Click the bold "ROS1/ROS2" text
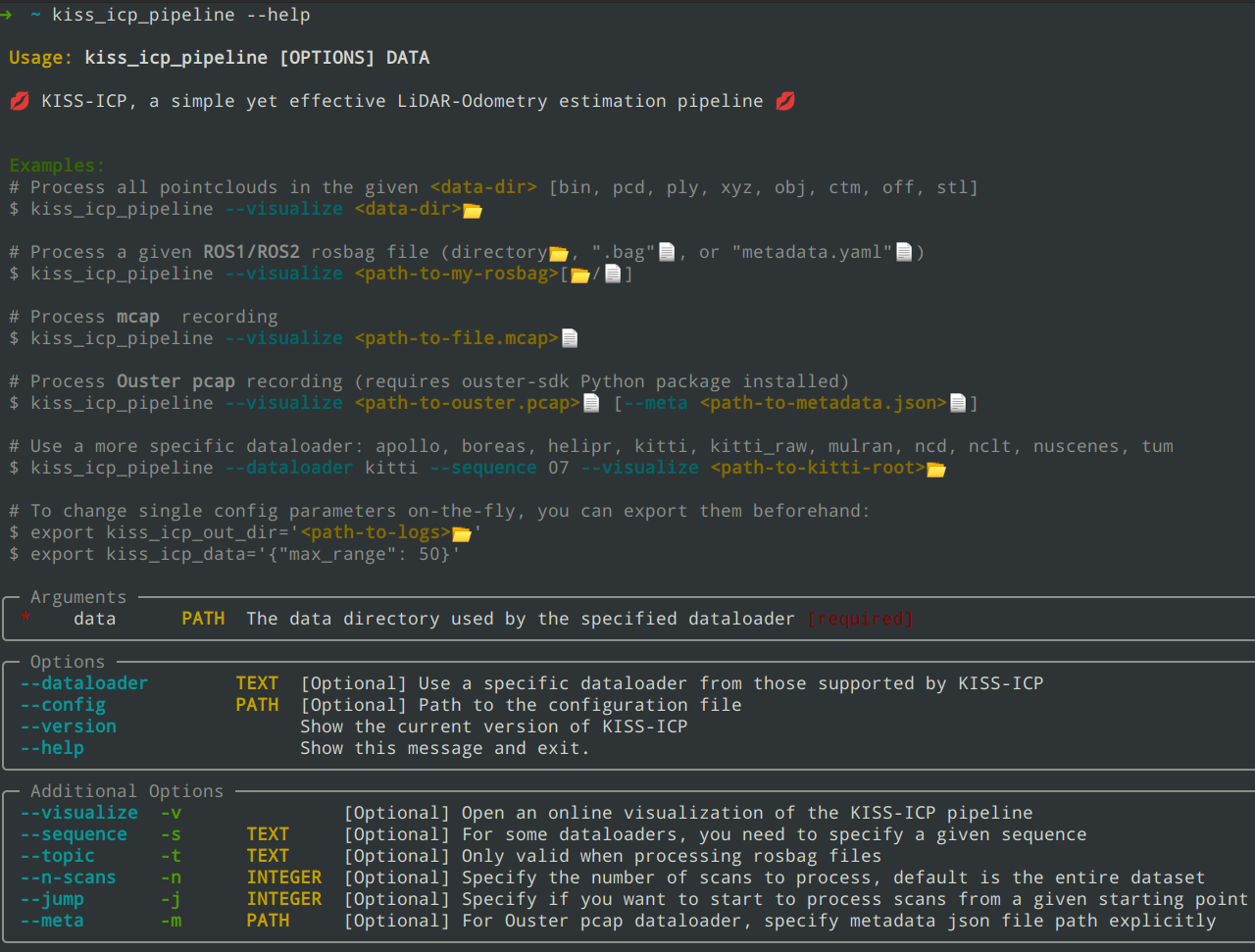The height and width of the screenshot is (952, 1255). pos(251,252)
